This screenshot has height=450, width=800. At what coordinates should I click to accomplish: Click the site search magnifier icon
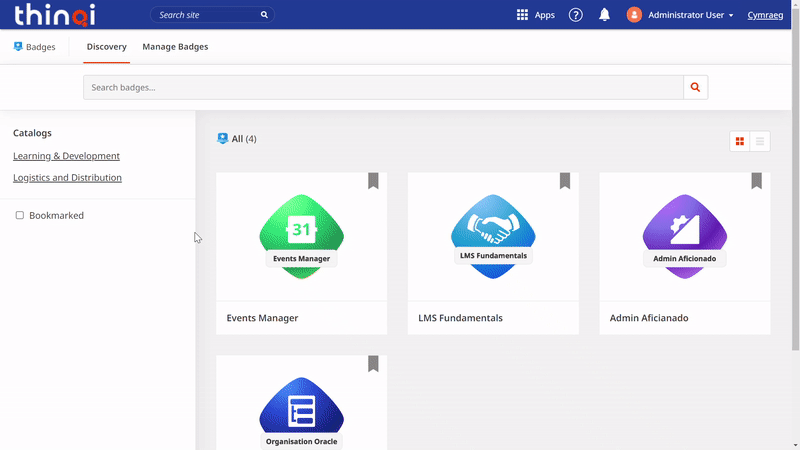pos(264,15)
